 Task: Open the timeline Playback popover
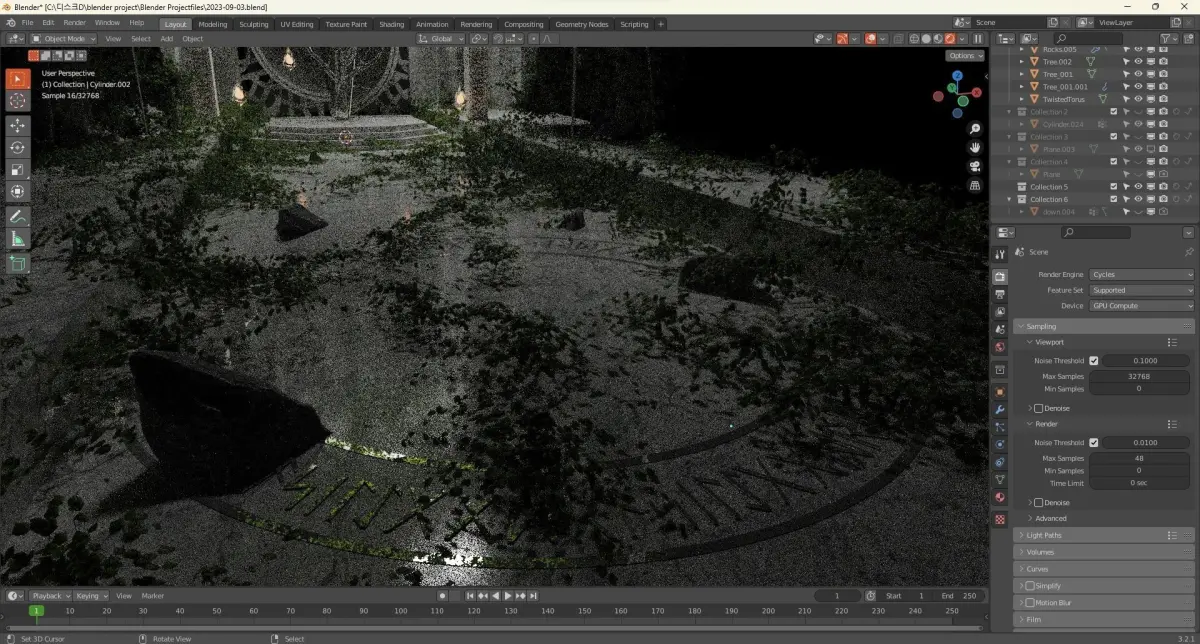49,595
